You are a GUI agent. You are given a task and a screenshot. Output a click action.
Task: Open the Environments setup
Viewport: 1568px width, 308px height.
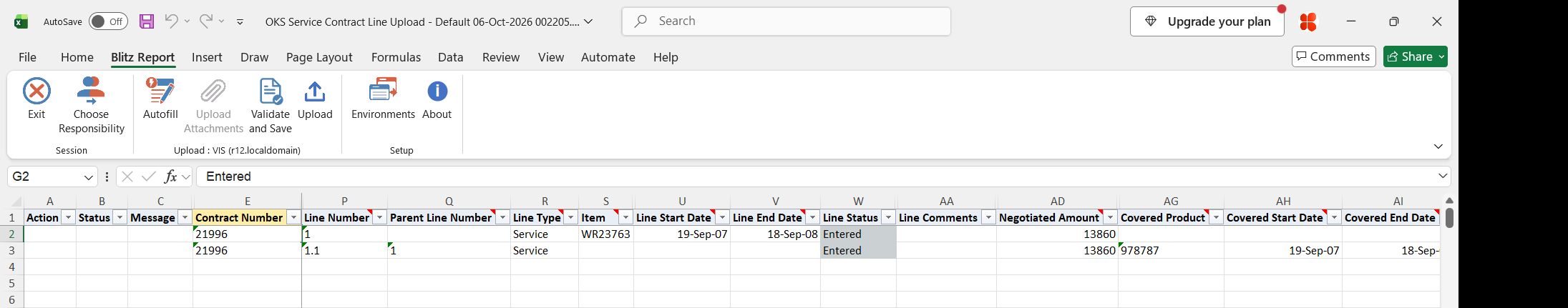coord(383,99)
